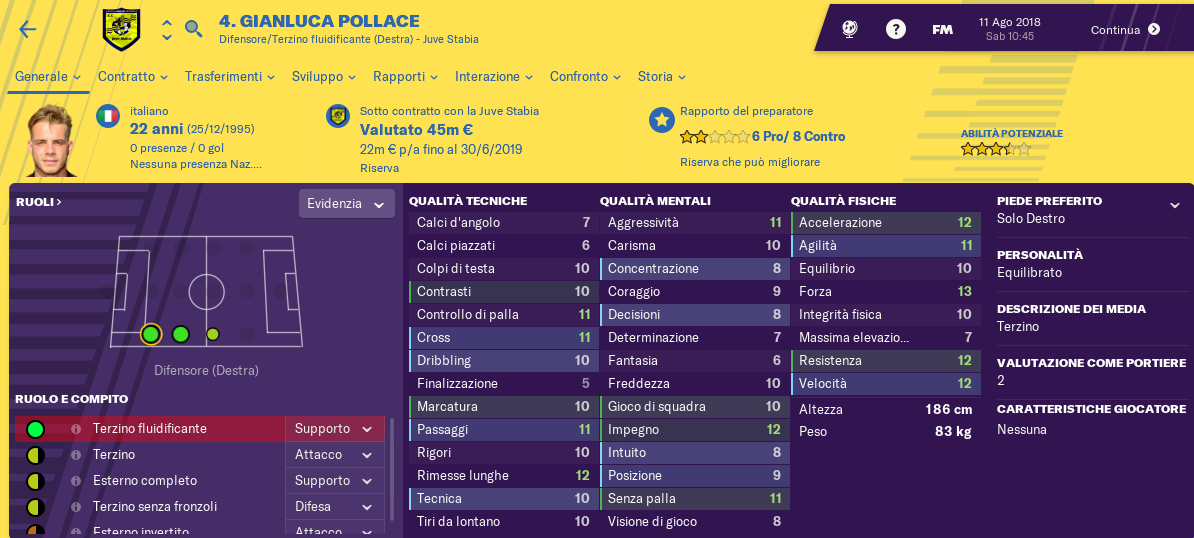
Task: Open the Ruoli link
Action: 39,202
